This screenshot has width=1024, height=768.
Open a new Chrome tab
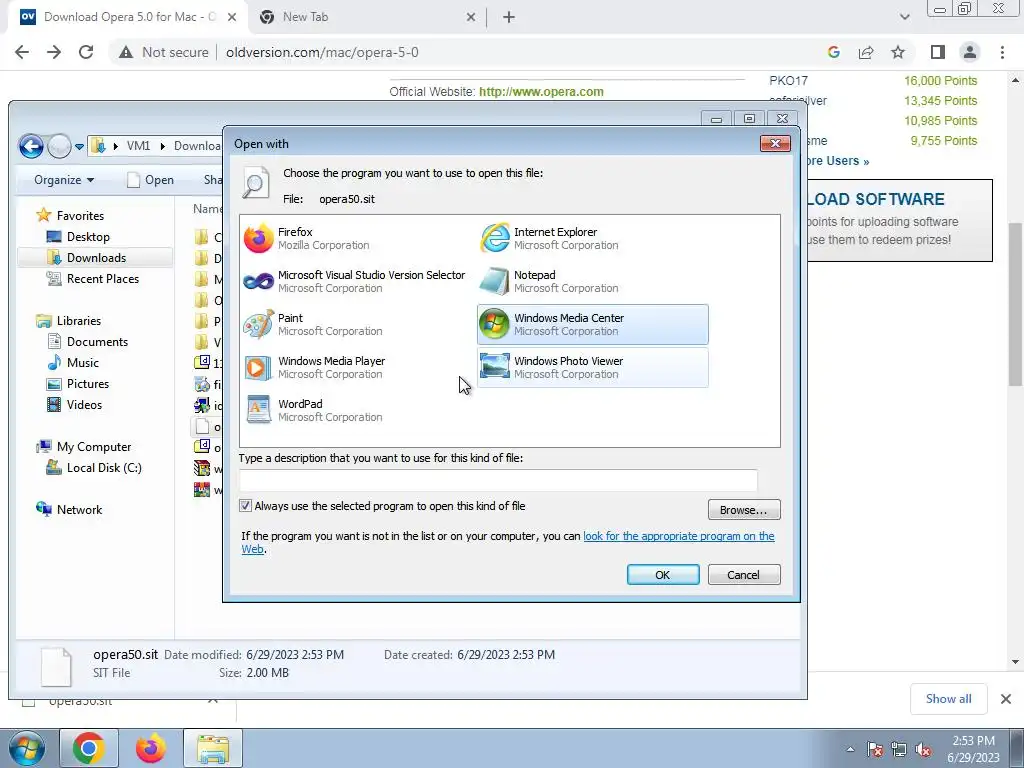[509, 18]
